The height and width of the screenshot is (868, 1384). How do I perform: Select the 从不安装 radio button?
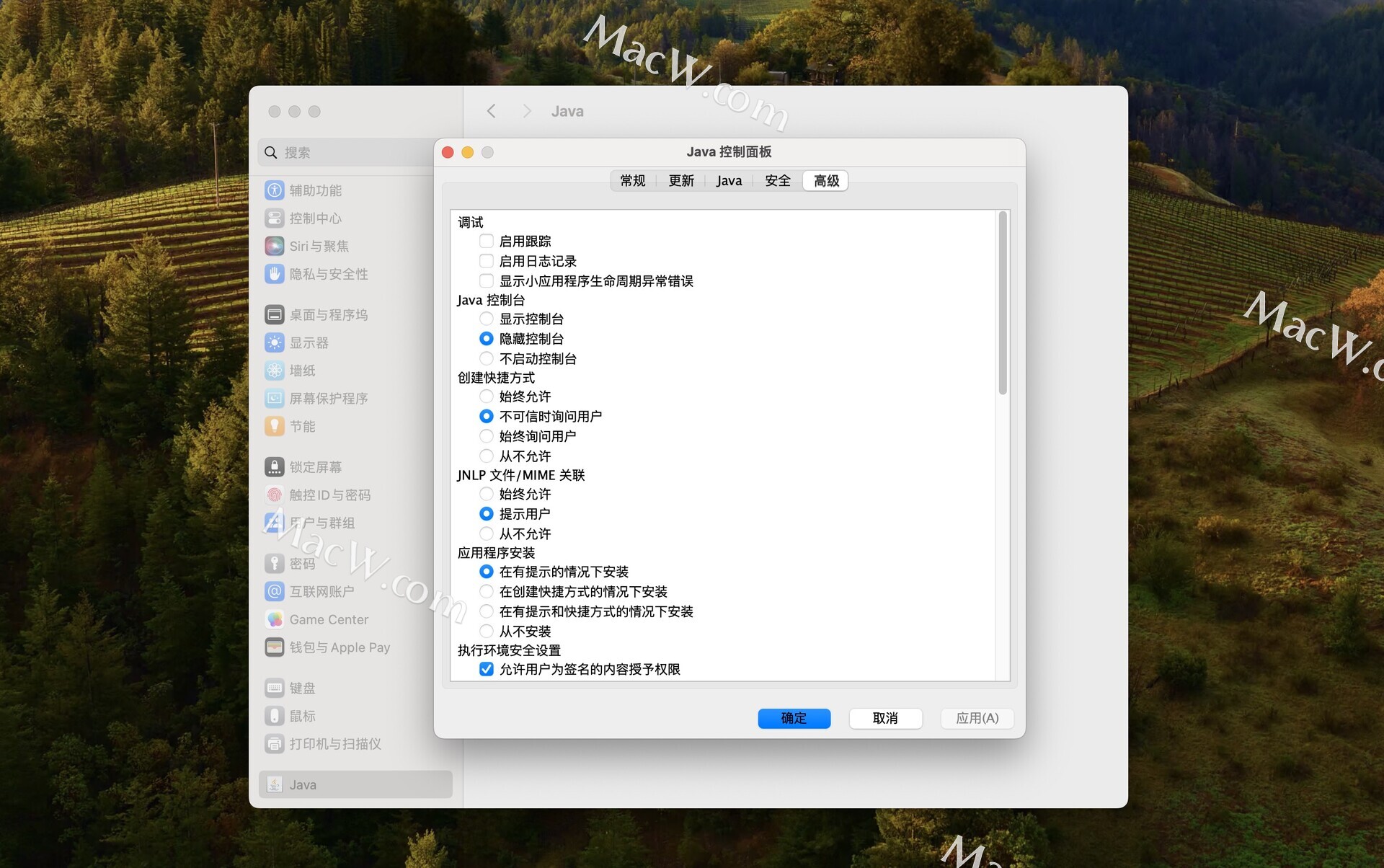(487, 632)
